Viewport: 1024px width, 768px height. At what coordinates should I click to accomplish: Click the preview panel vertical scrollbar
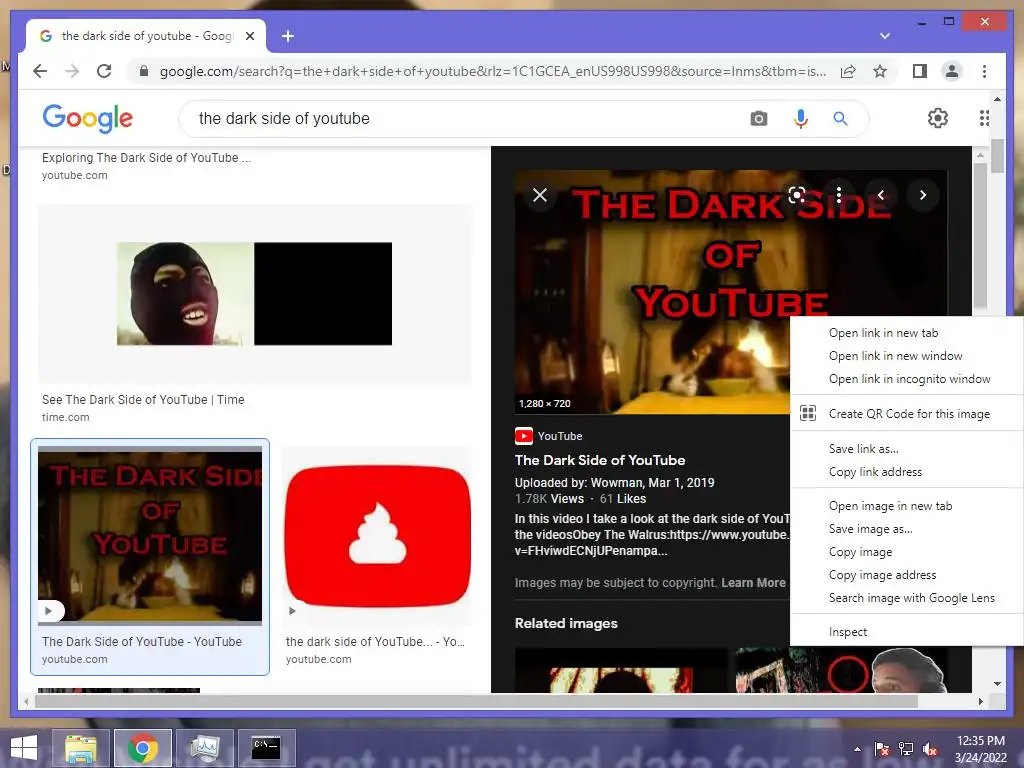coord(980,236)
